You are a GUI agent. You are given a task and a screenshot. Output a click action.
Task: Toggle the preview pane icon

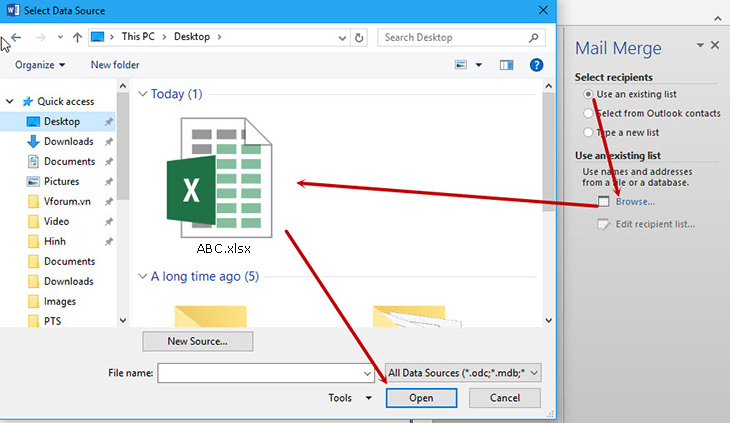click(506, 65)
